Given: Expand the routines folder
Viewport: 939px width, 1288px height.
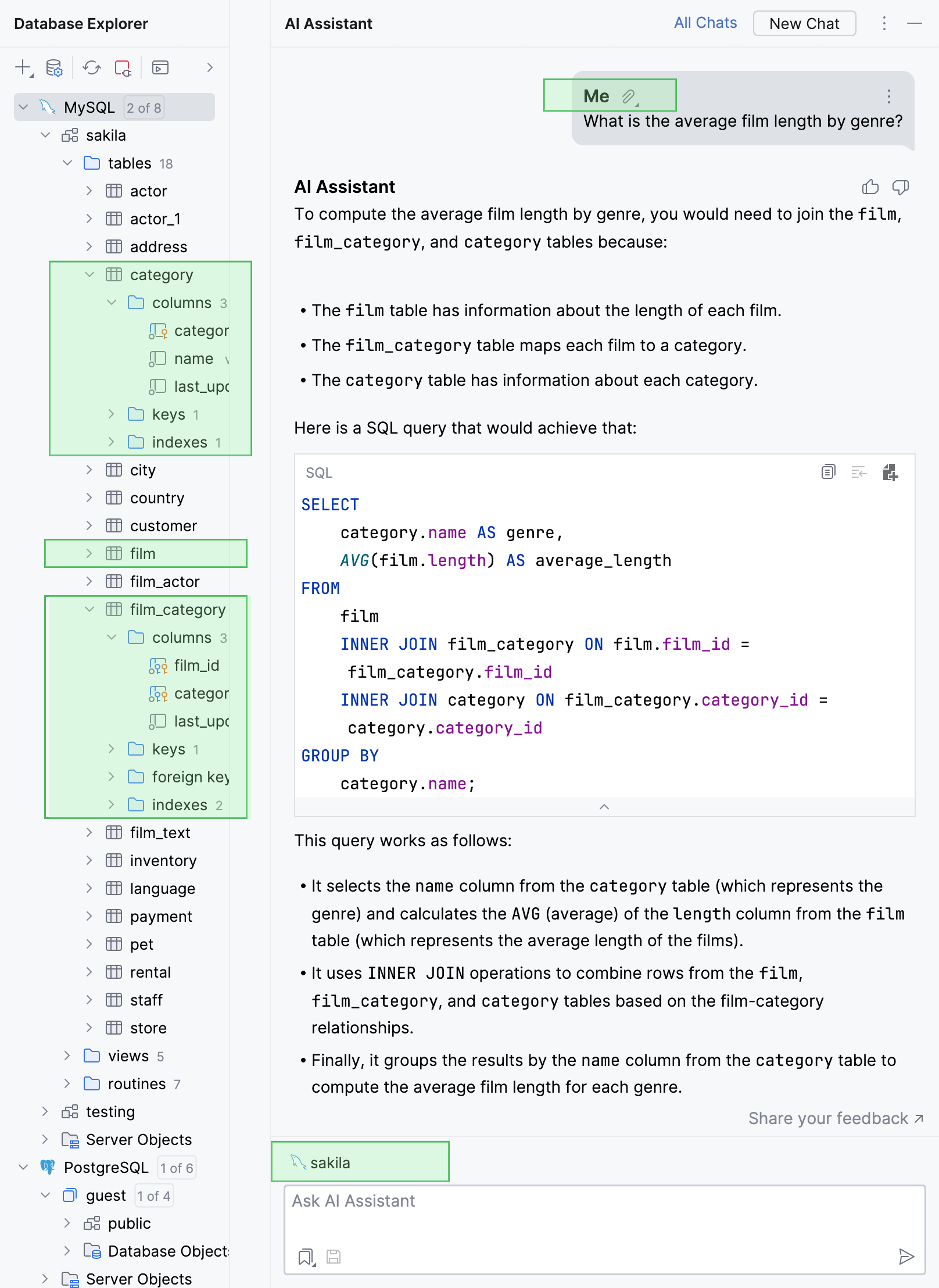Looking at the screenshot, I should 67,1084.
